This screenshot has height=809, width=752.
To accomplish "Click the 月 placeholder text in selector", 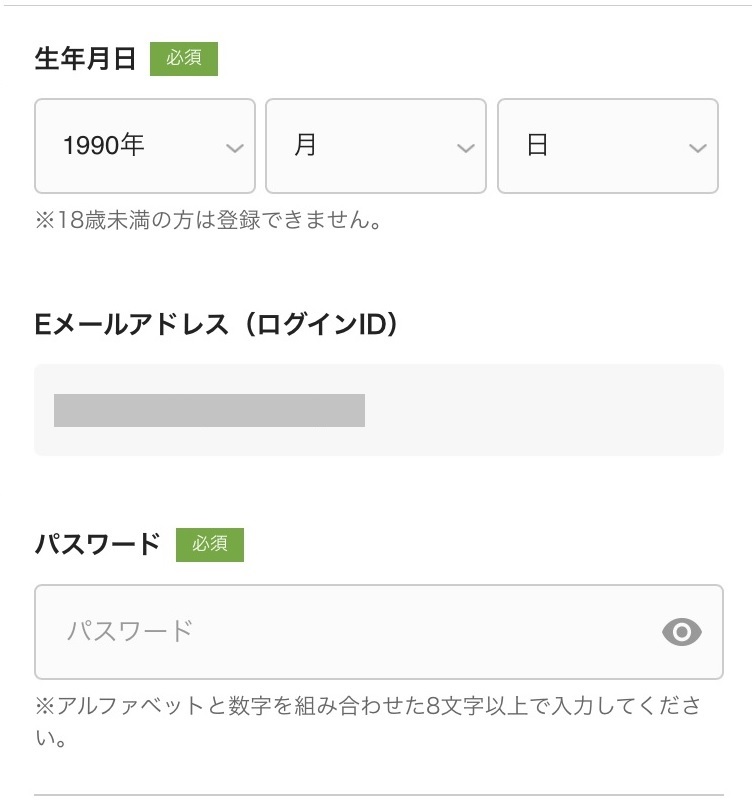I will click(305, 145).
